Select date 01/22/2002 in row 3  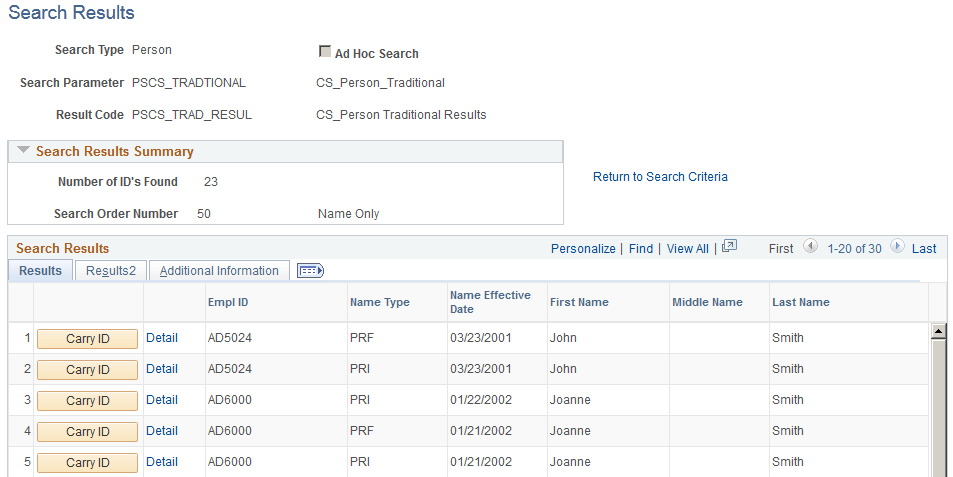pos(481,400)
